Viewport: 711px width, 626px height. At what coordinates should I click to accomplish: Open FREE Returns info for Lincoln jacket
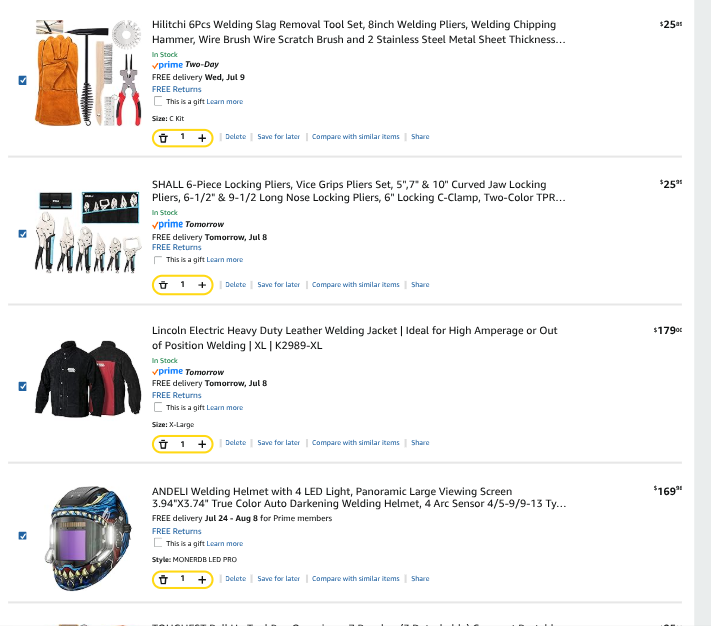tap(176, 395)
